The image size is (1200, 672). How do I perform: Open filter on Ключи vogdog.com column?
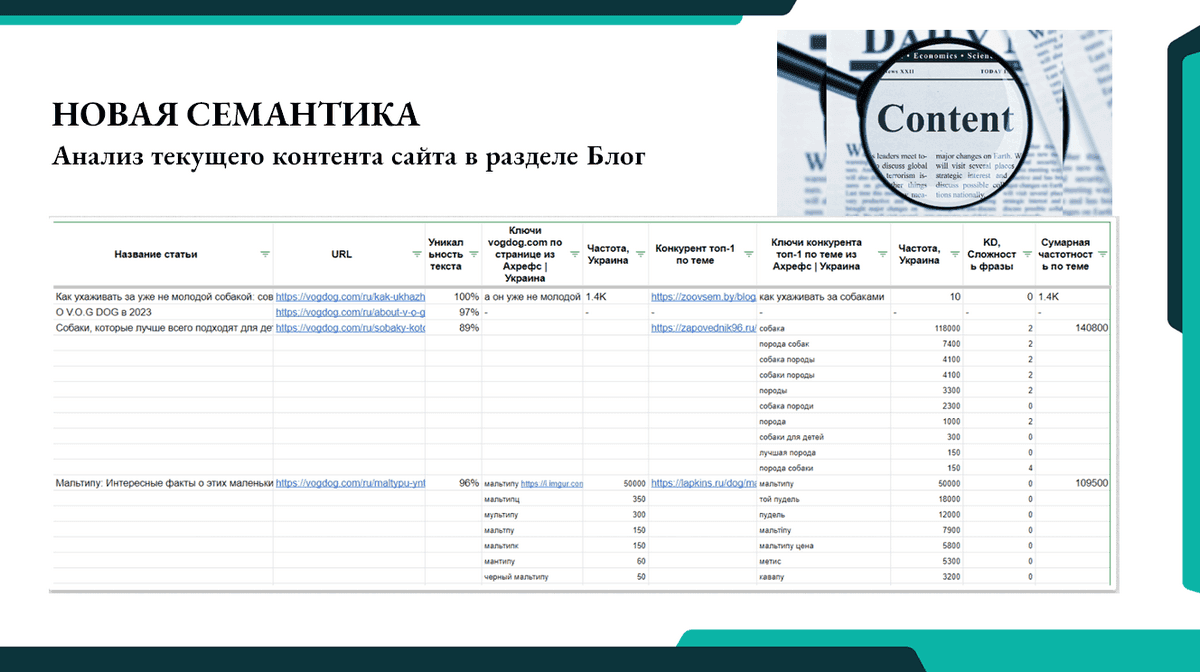pyautogui.click(x=575, y=254)
